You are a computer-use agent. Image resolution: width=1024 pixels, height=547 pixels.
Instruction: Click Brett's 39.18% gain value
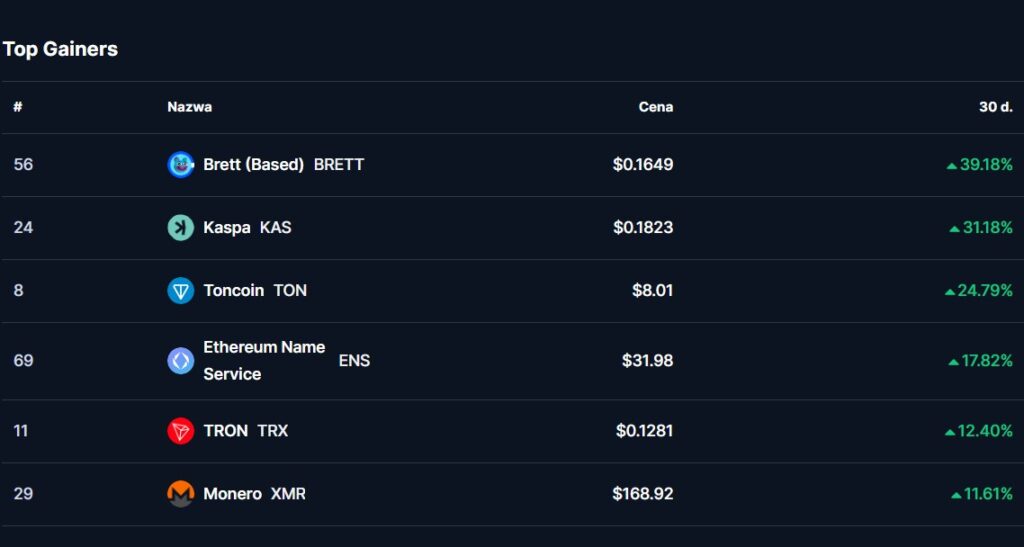pos(986,164)
